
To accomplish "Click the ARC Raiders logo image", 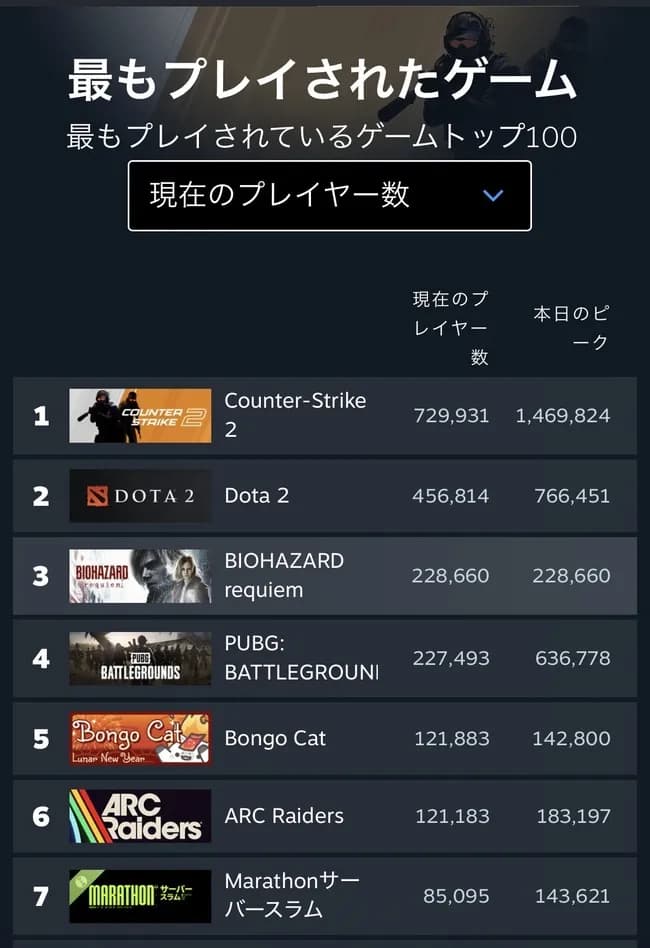I will tap(140, 816).
